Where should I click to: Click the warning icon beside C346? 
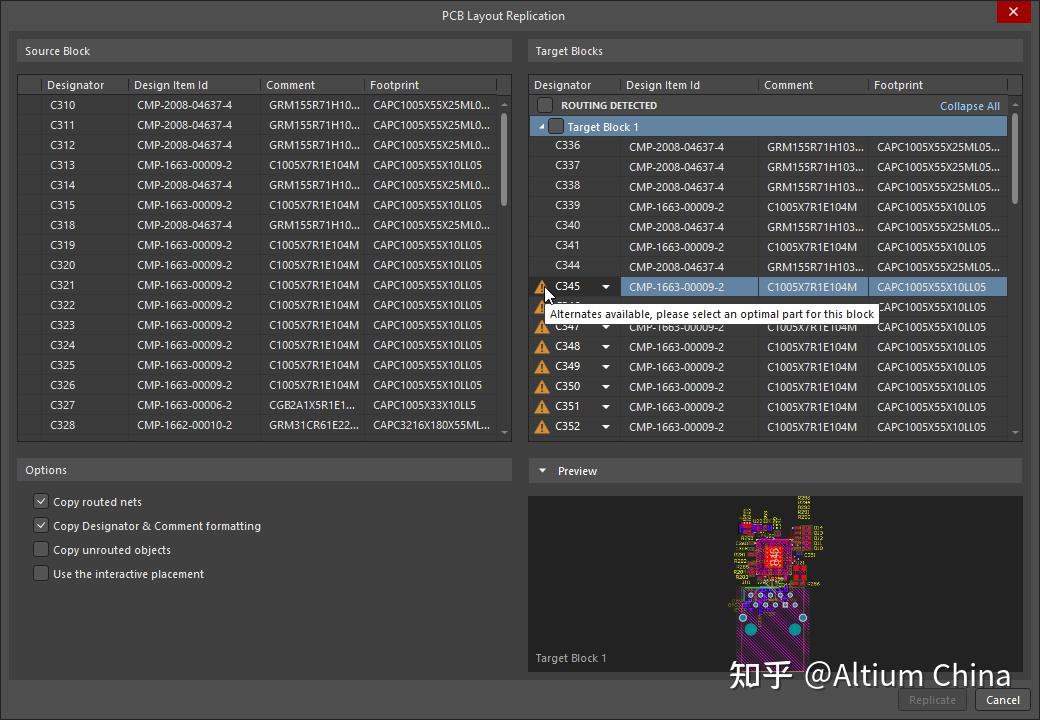click(541, 307)
